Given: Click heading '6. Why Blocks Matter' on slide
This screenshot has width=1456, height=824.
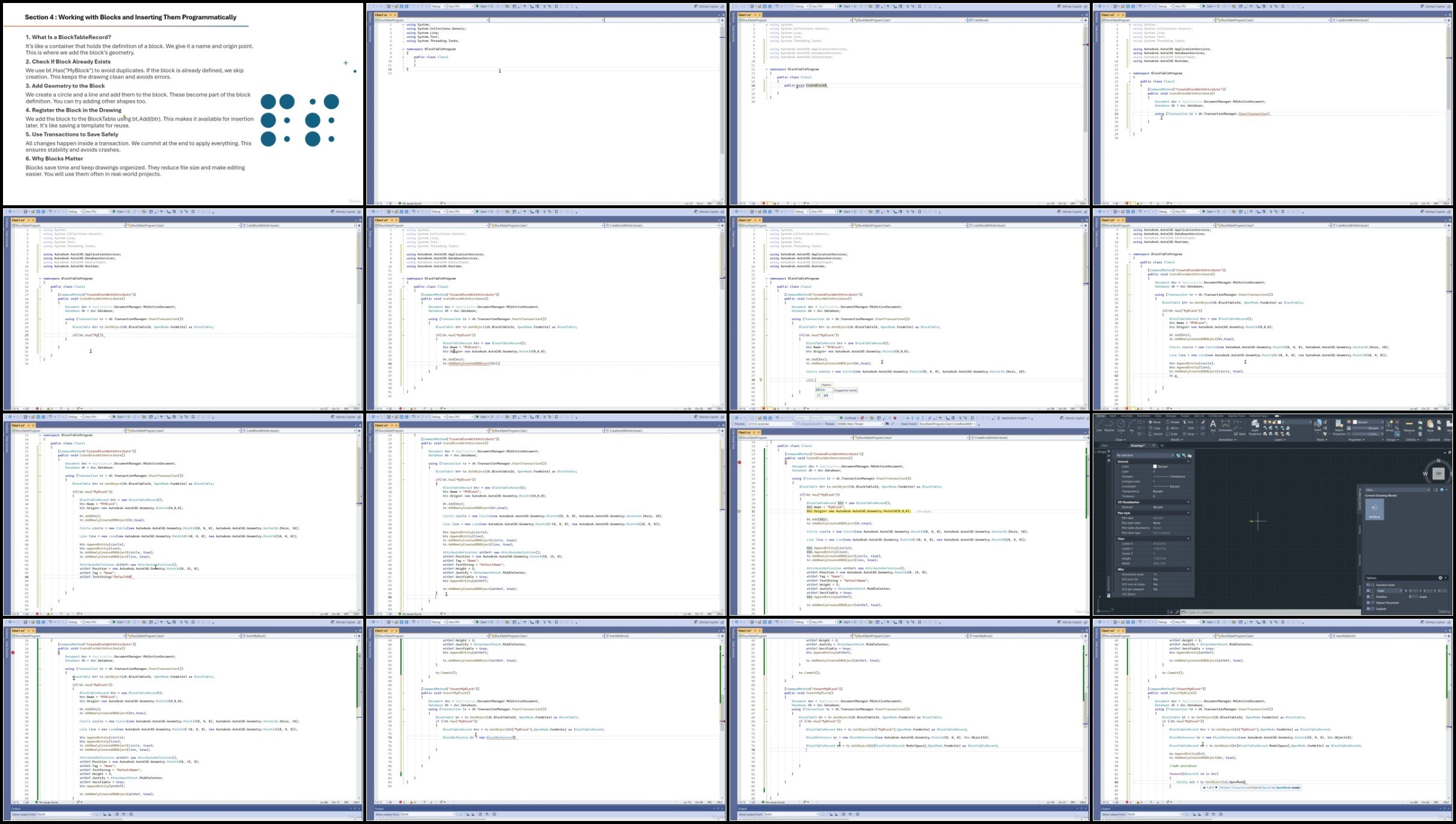Looking at the screenshot, I should 55,159.
